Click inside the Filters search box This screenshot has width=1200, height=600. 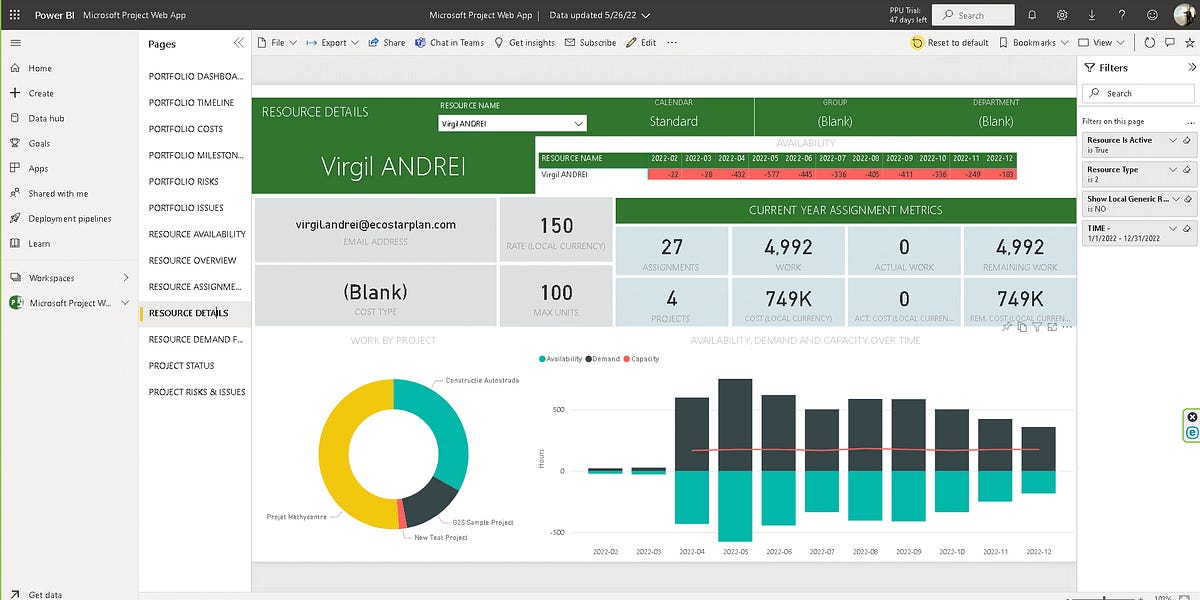pyautogui.click(x=1138, y=93)
